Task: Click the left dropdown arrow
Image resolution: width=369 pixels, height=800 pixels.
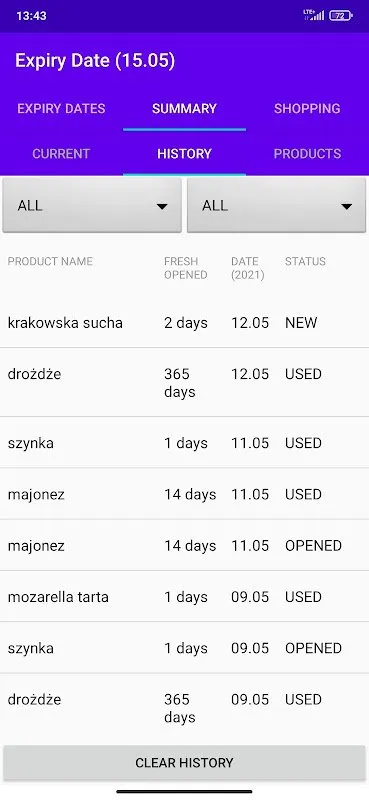Action: pyautogui.click(x=162, y=206)
